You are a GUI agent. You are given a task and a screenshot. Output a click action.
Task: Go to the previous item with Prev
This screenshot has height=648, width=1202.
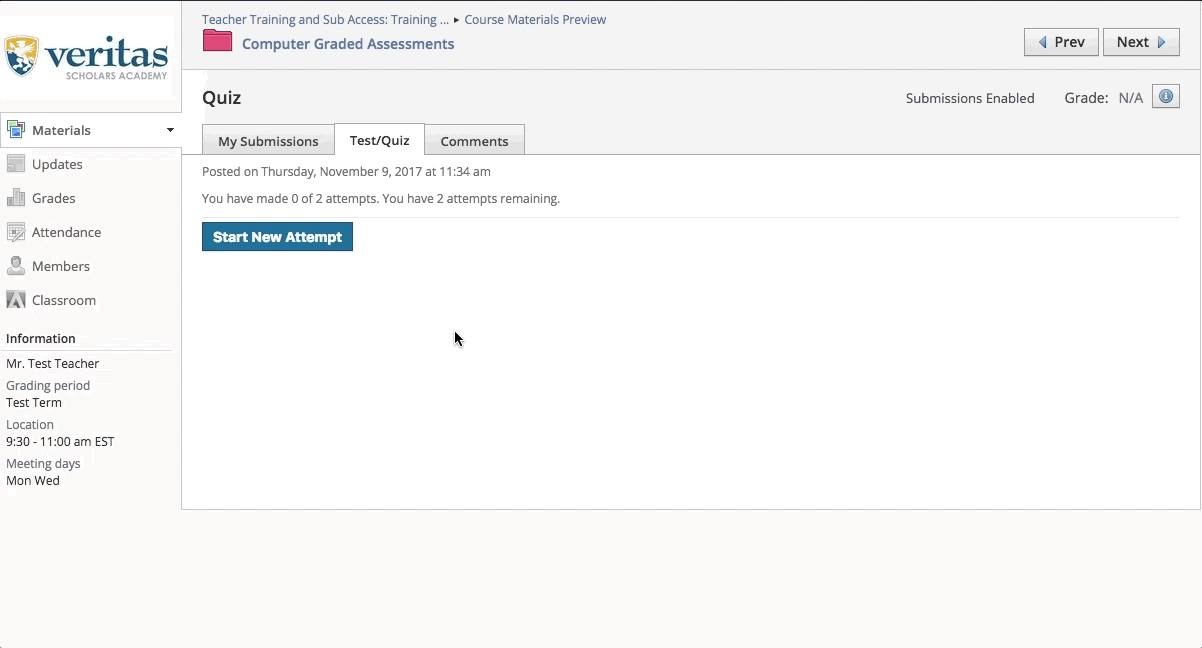click(1061, 42)
